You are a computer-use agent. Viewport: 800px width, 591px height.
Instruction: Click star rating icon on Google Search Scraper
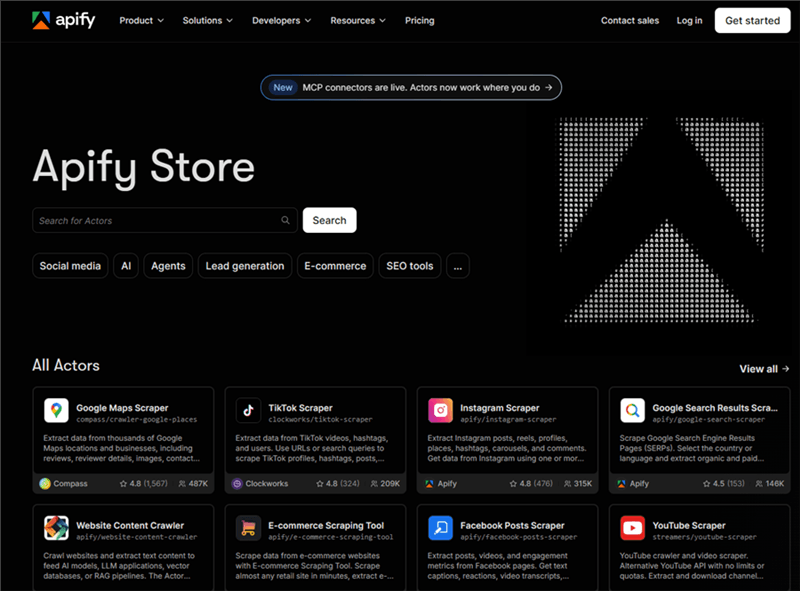click(706, 483)
